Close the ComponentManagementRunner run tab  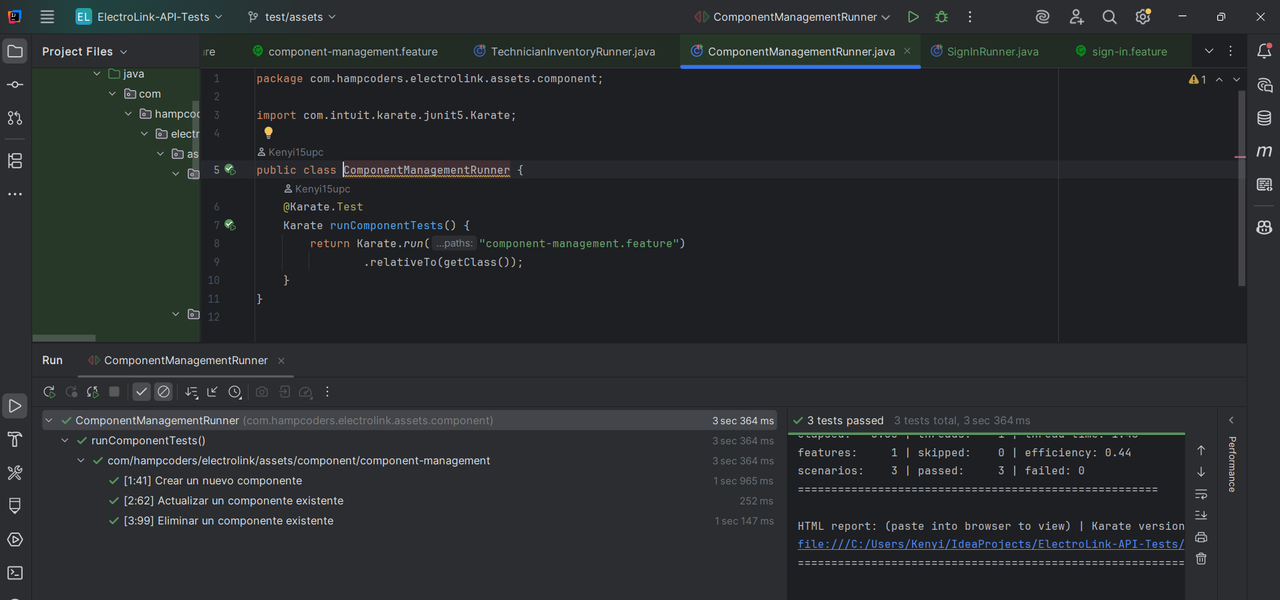(281, 361)
